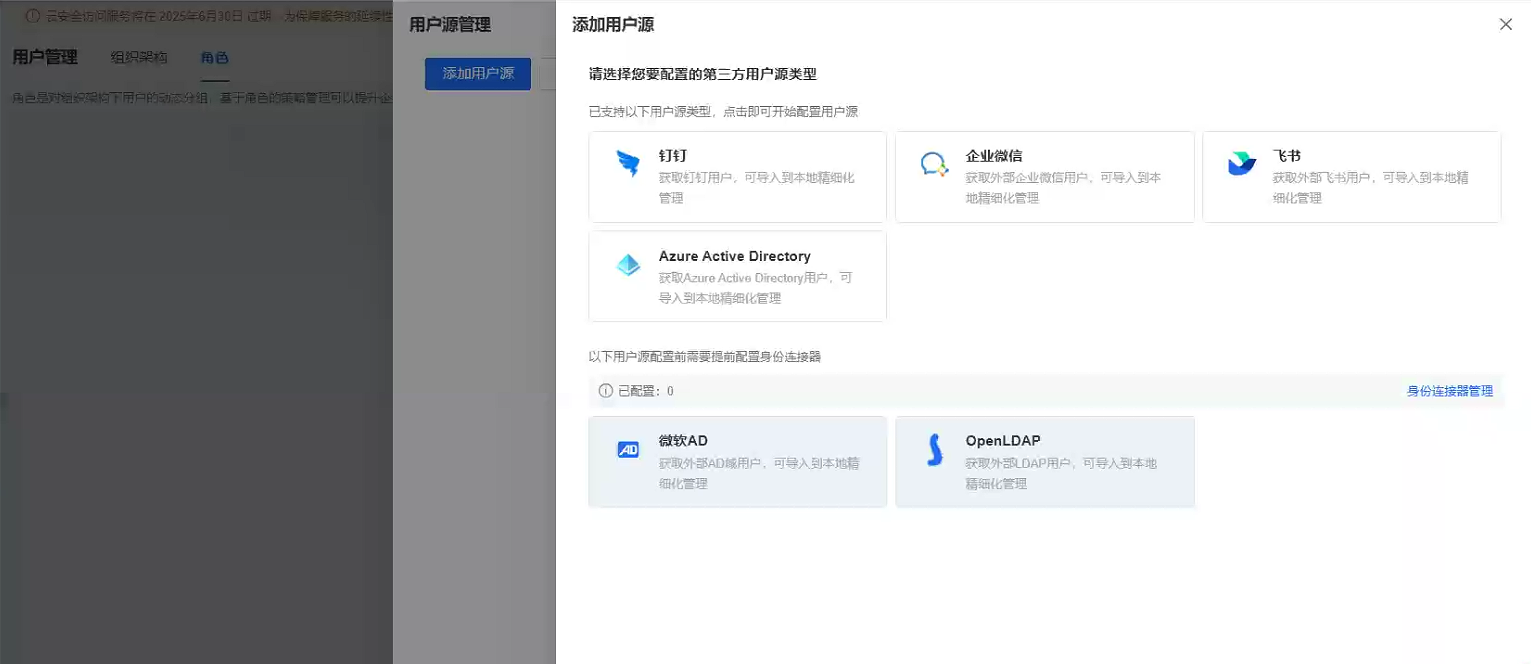Close the 添加用户源 panel
This screenshot has width=1531, height=664.
pos(1505,25)
